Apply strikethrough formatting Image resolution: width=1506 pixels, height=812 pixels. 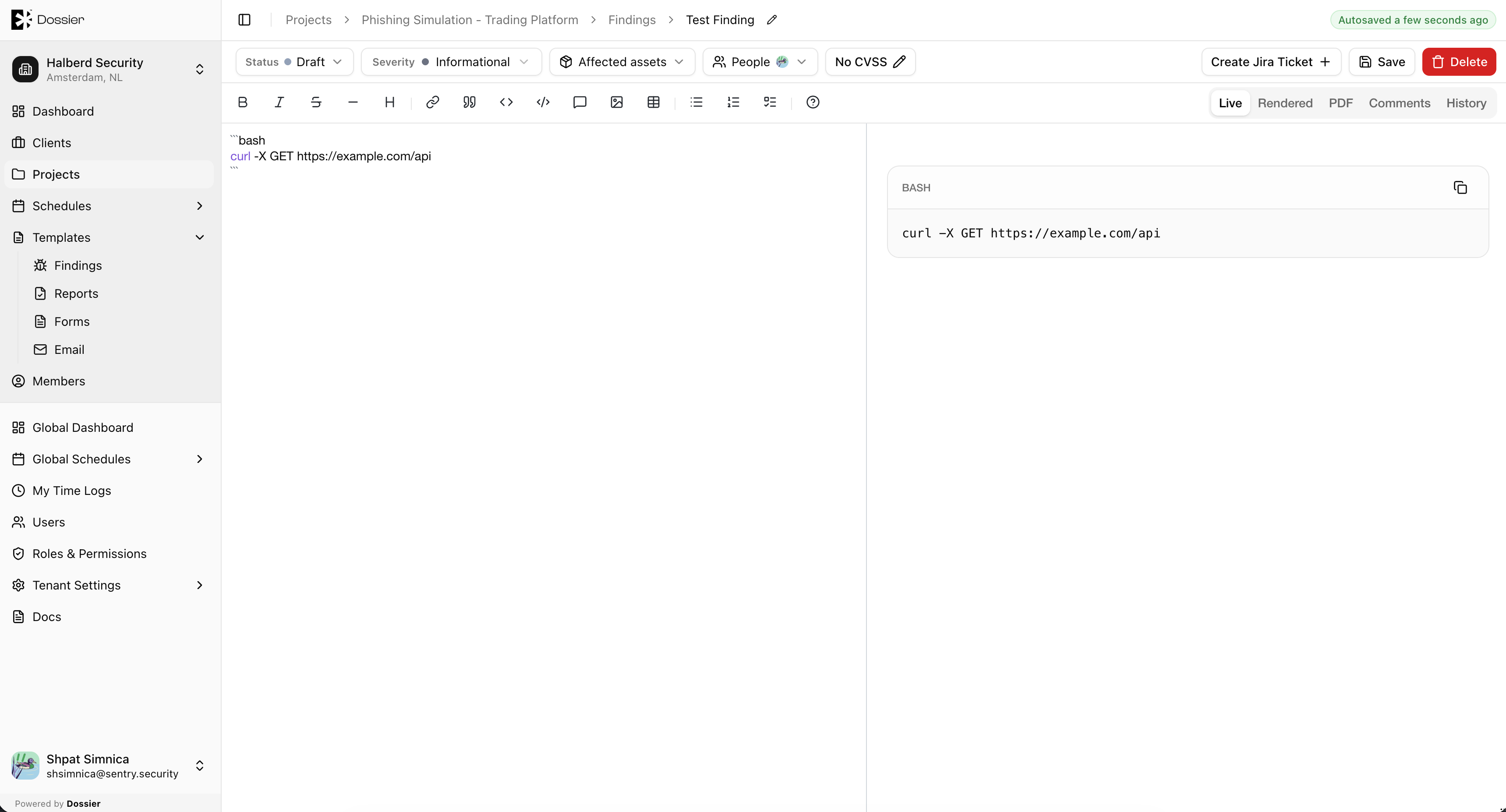316,102
